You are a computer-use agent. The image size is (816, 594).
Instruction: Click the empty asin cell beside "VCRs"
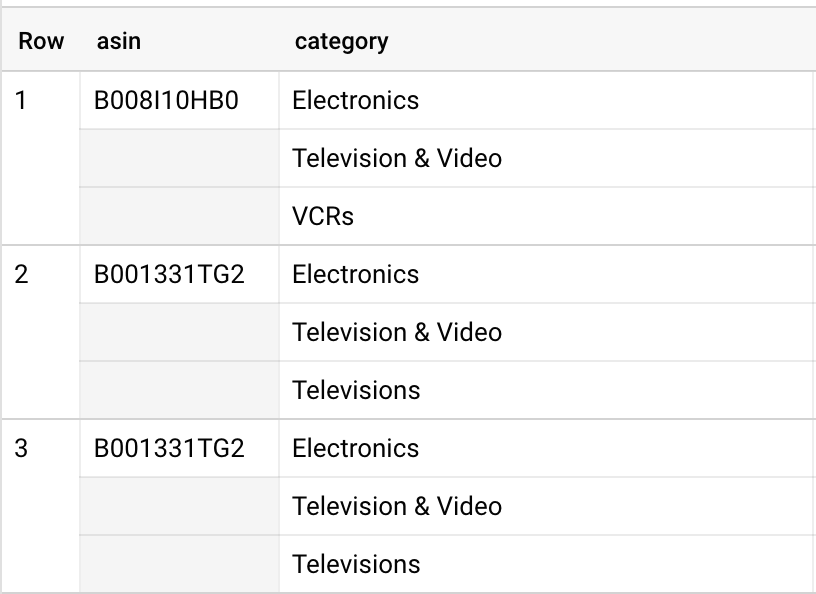[178, 217]
